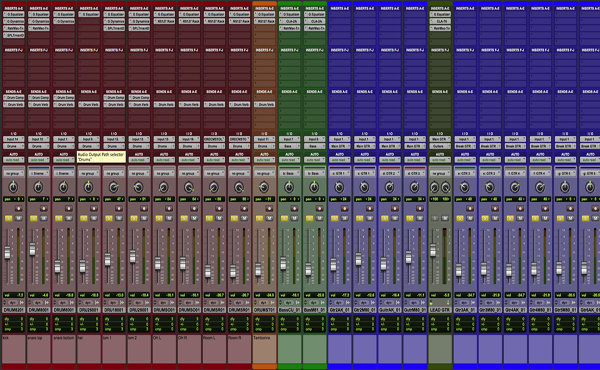600x370 pixels.
Task: Click the pan knob on the BassCU_01 track
Action: coord(289,187)
